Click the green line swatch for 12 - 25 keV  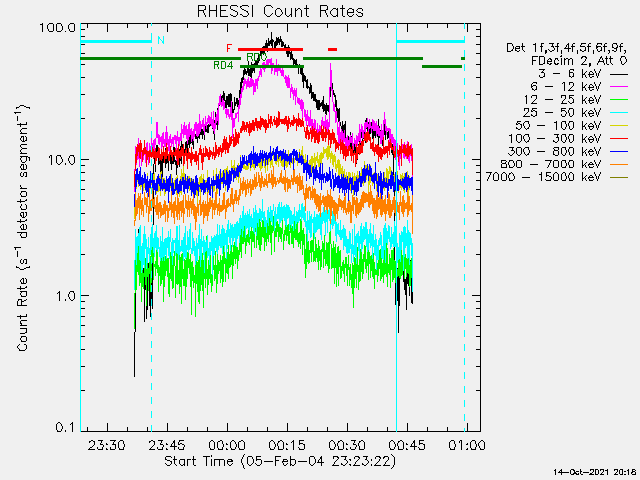619,100
